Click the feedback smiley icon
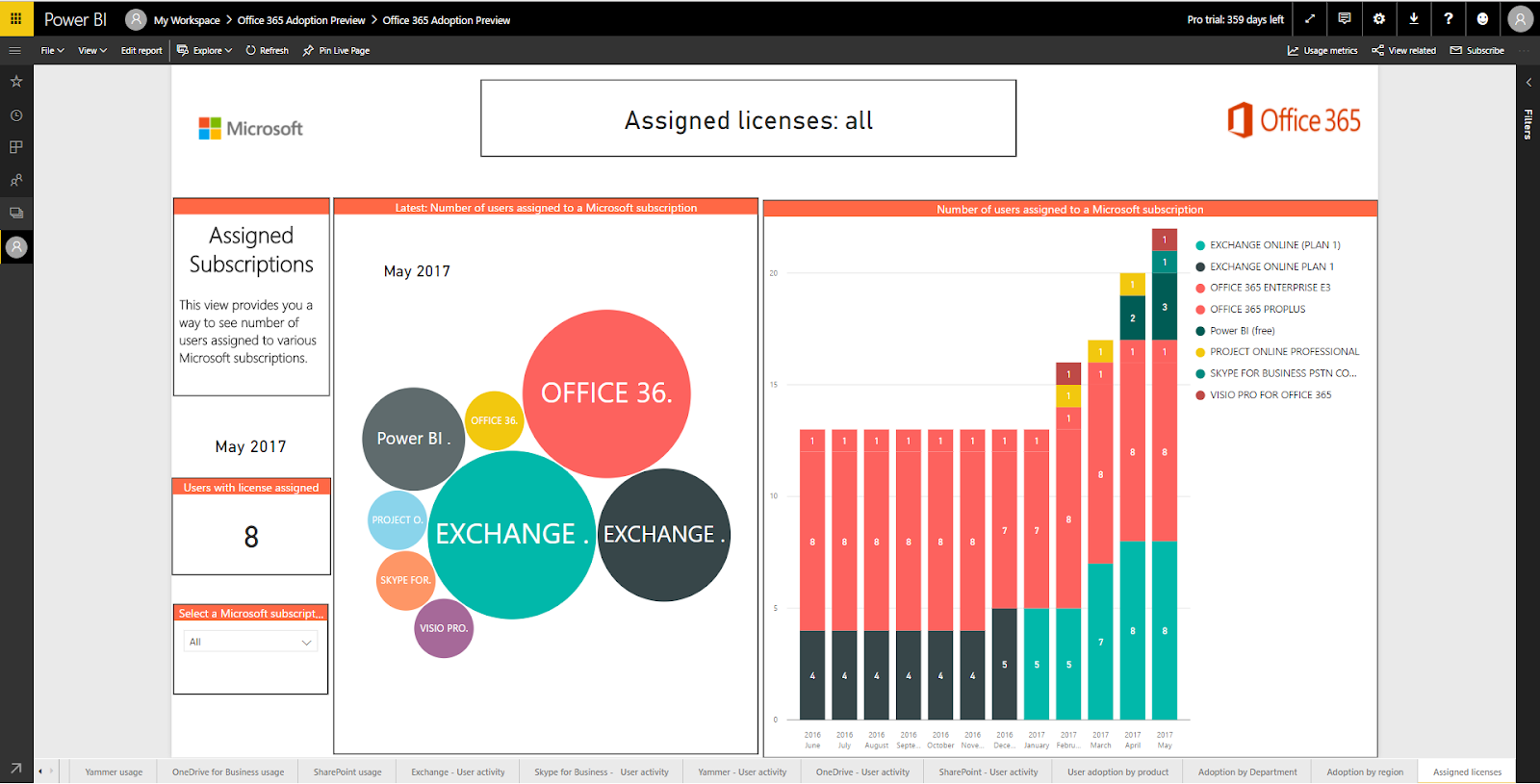The height and width of the screenshot is (784, 1540). (1483, 18)
